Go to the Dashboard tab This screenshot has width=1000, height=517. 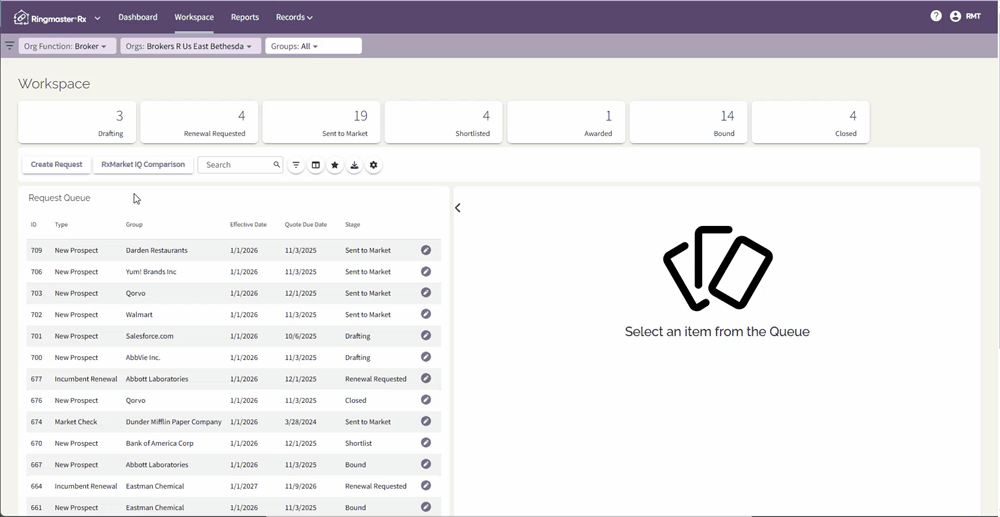tap(138, 17)
